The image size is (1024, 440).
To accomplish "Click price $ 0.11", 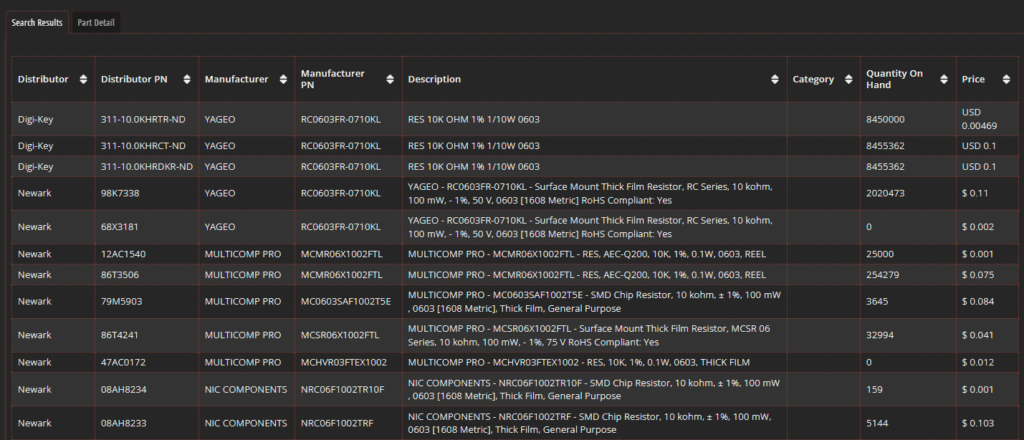I will tap(974, 193).
